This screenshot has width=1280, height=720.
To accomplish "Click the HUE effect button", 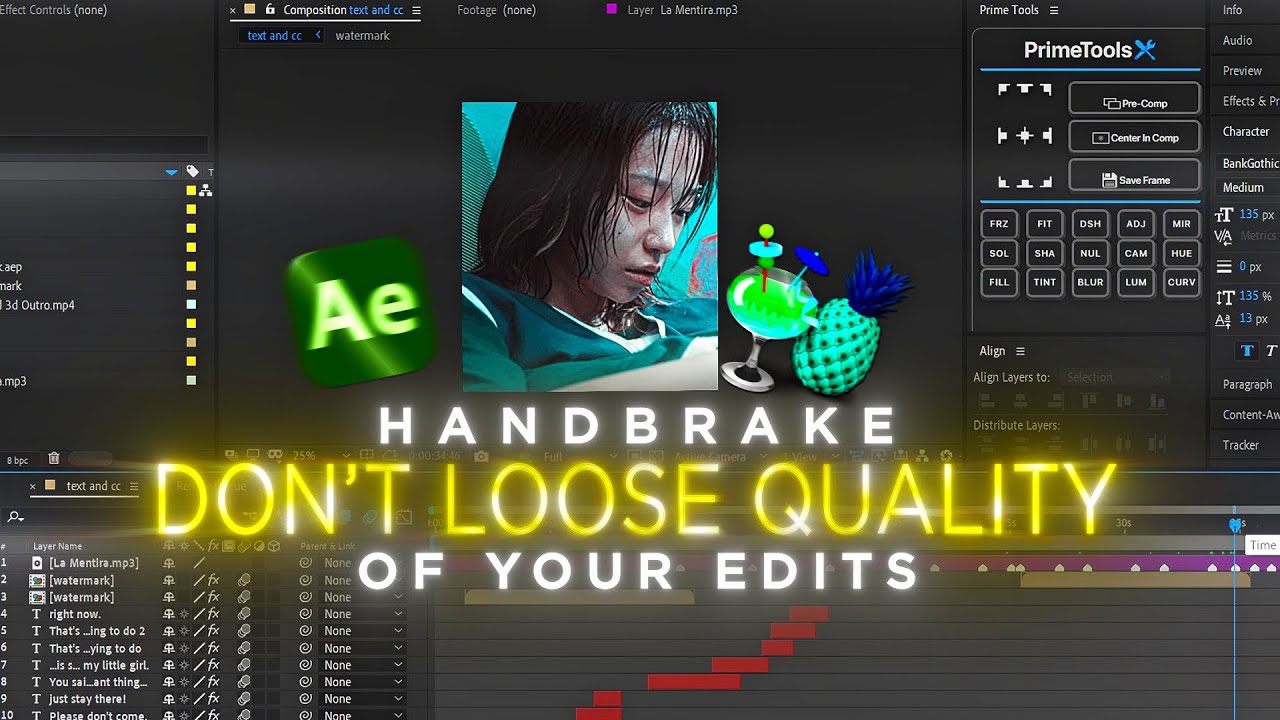I will [1181, 253].
